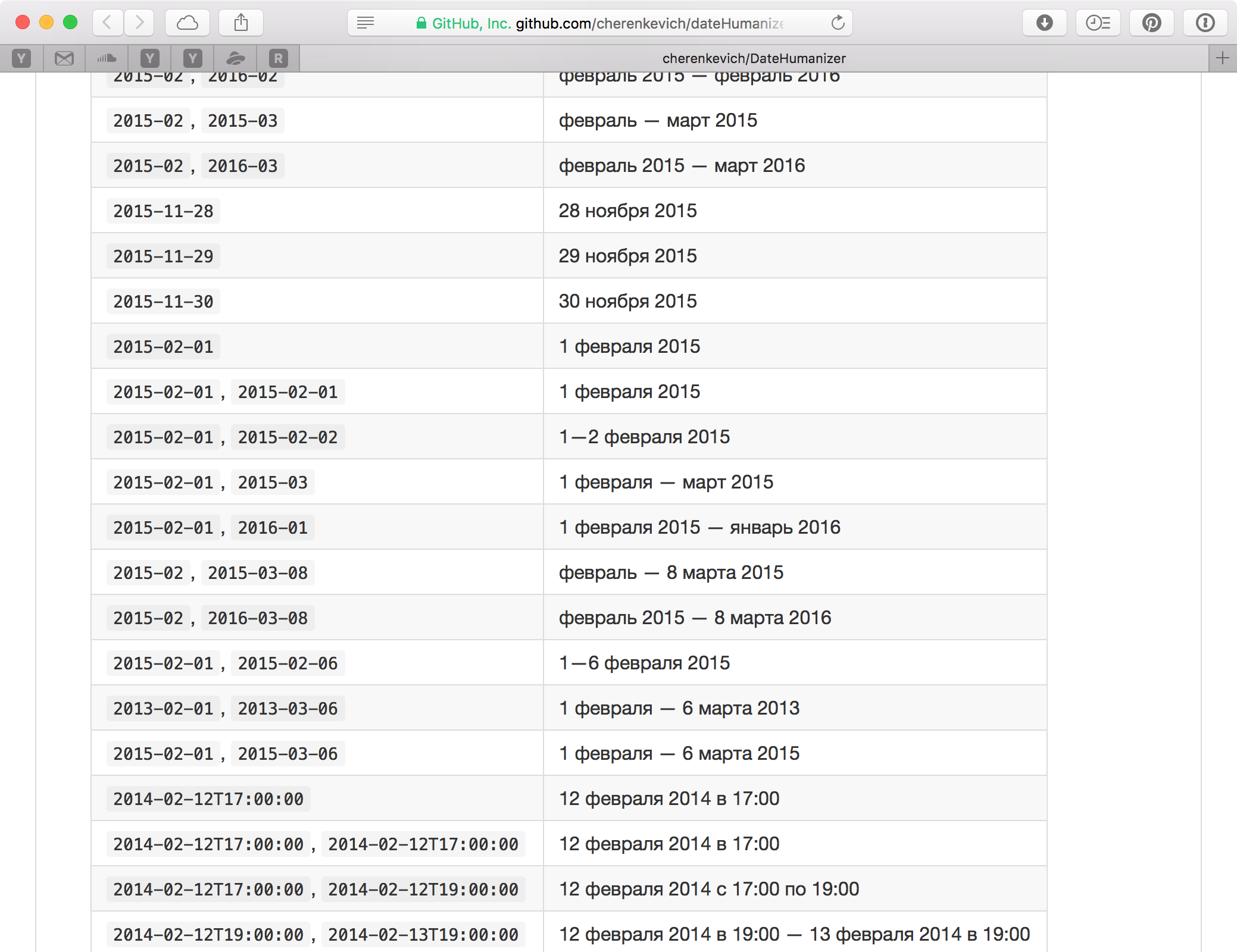The height and width of the screenshot is (952, 1237).
Task: Click result 1 февраля — 6 марта 2013
Action: (679, 709)
